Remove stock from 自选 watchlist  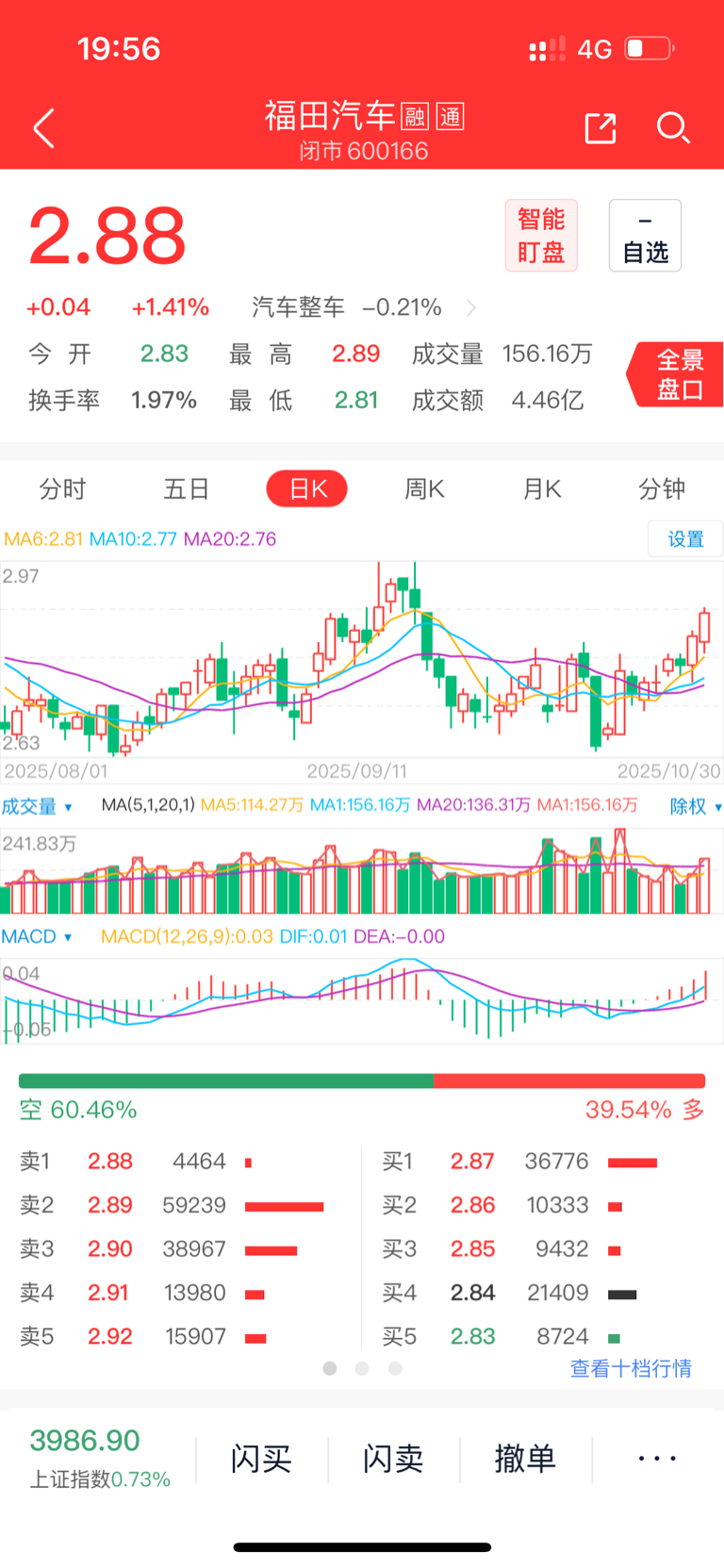[645, 236]
